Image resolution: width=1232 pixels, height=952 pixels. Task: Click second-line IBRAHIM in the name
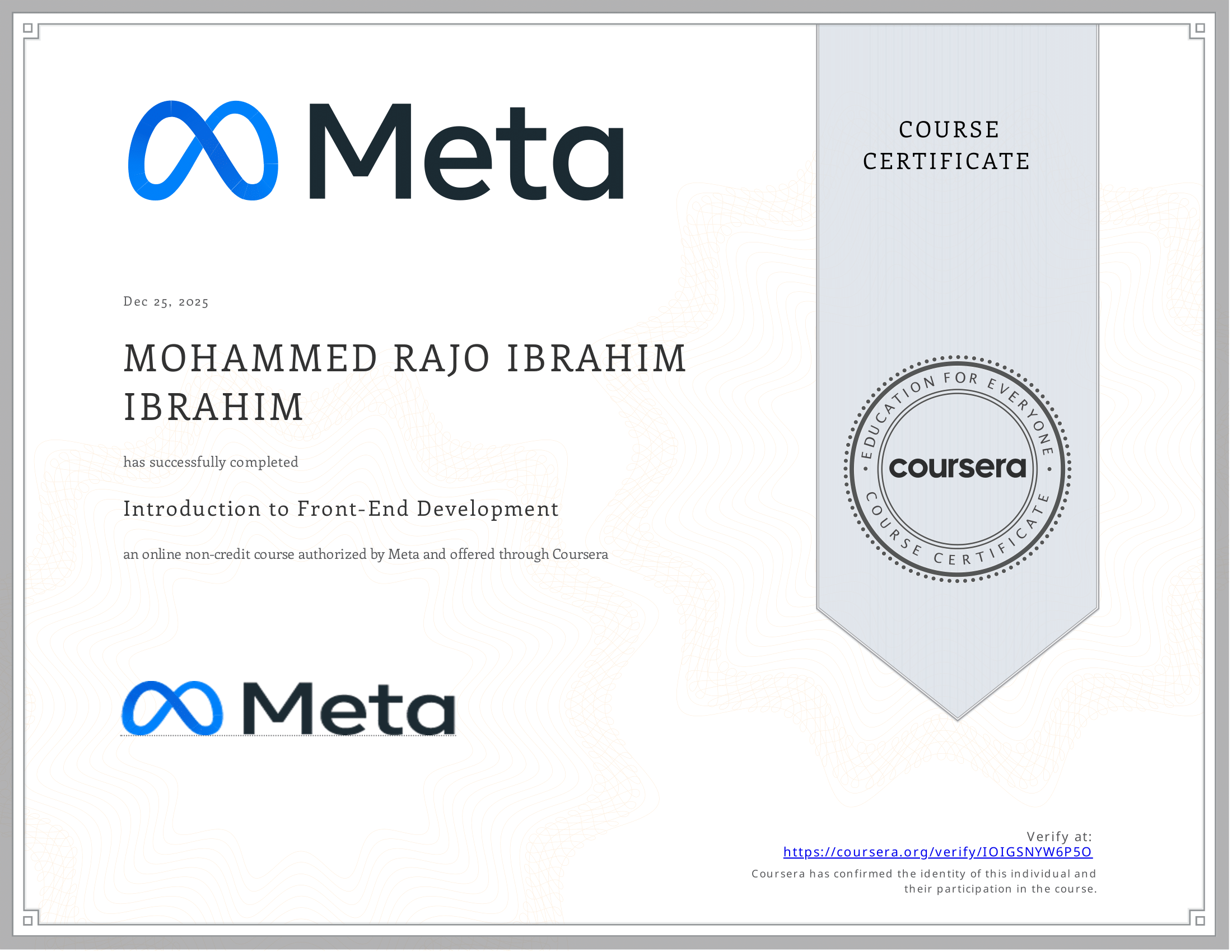click(x=214, y=407)
